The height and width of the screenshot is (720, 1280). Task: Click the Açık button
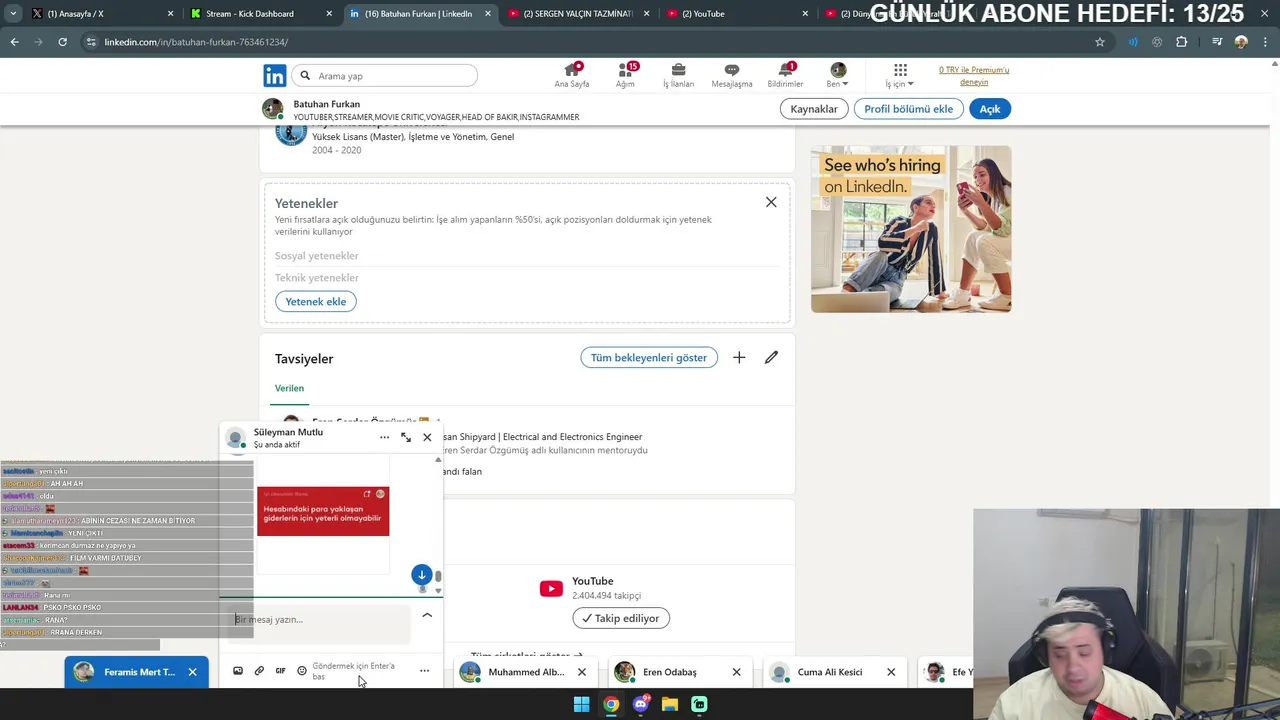click(990, 109)
